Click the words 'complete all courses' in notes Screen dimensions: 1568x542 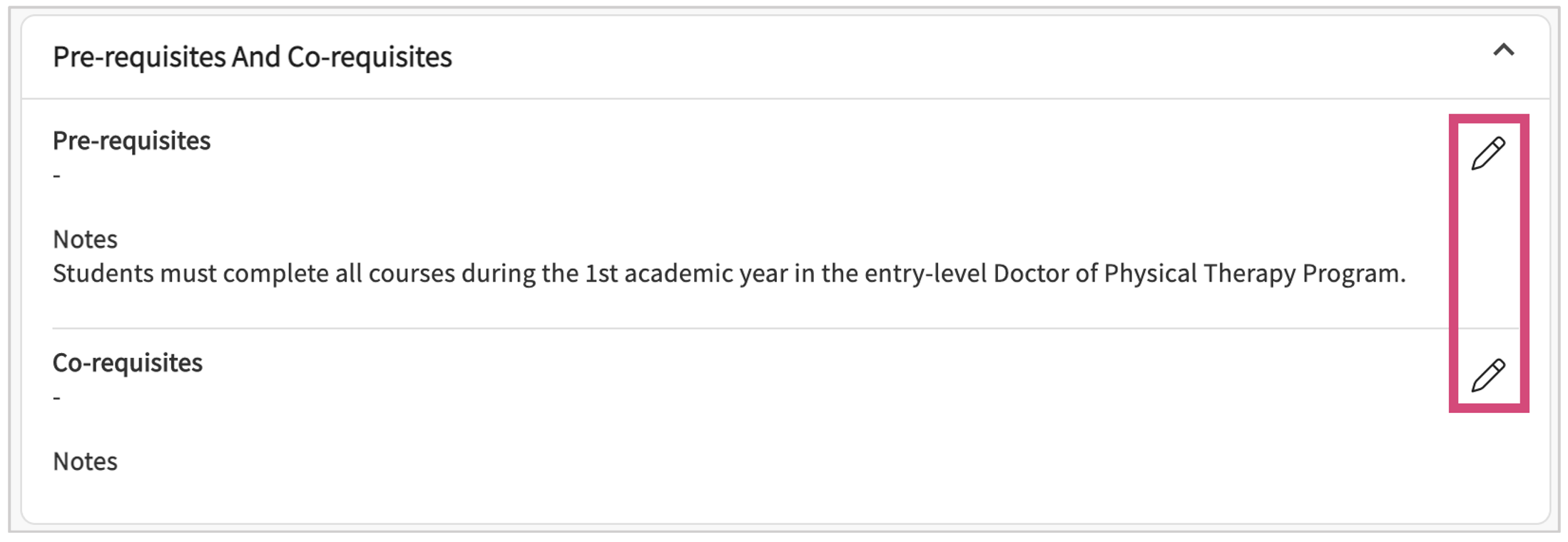coord(339,274)
